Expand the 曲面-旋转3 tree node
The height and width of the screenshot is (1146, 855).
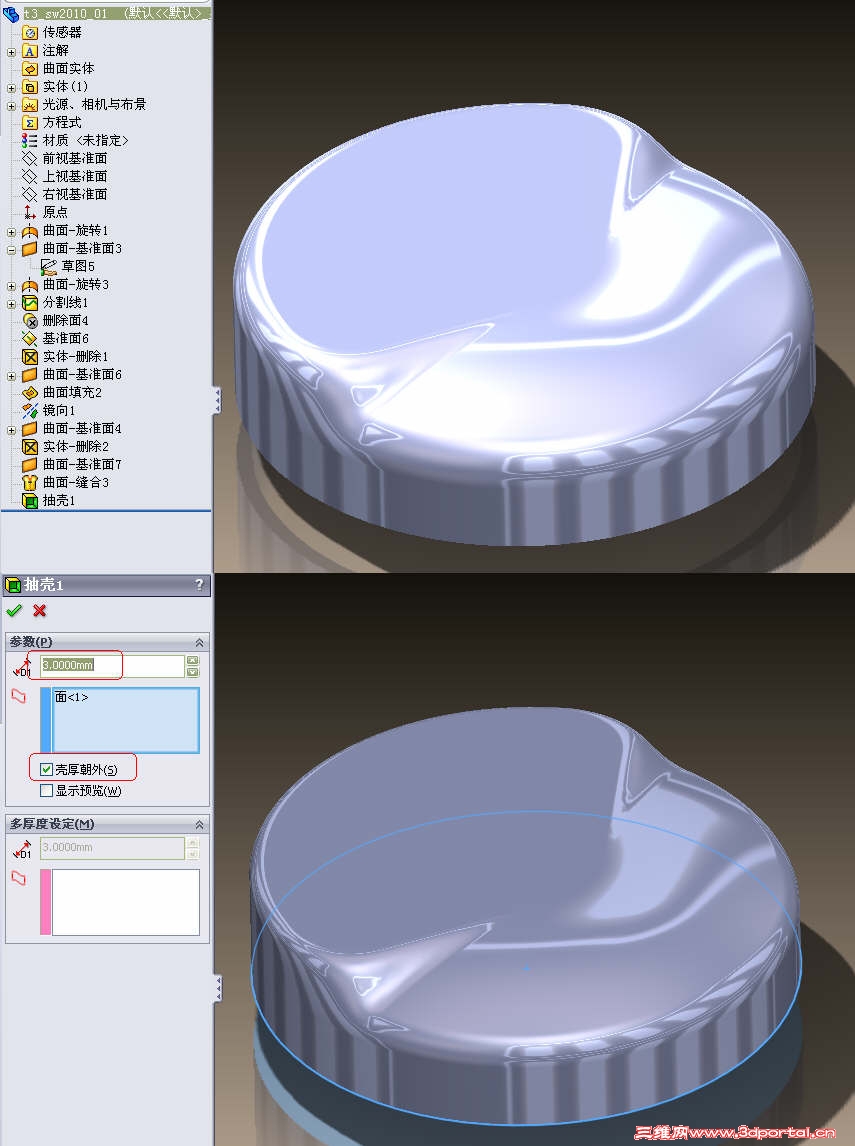[x=11, y=286]
